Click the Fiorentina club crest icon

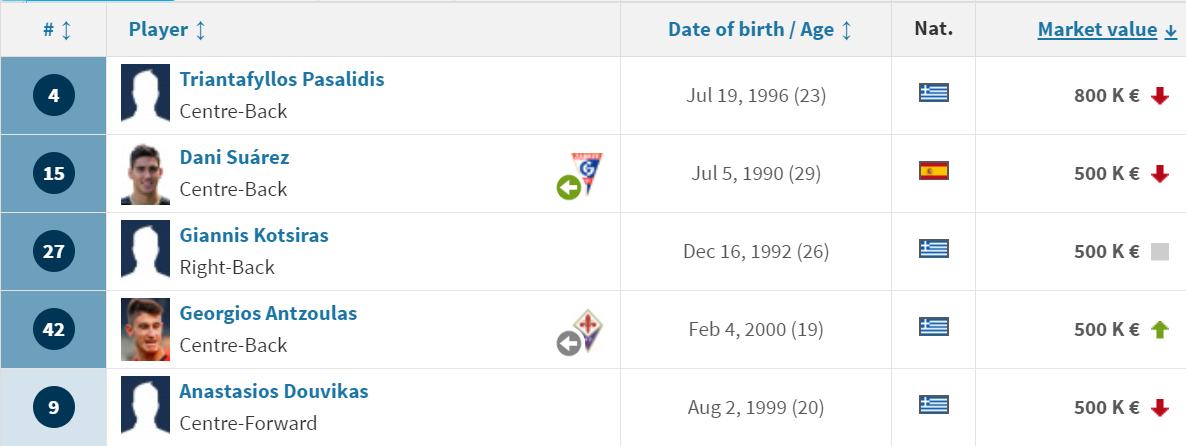click(x=588, y=329)
